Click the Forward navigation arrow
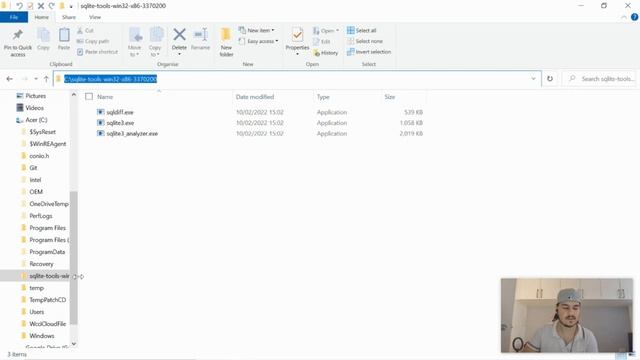This screenshot has width=640, height=360. 24,79
